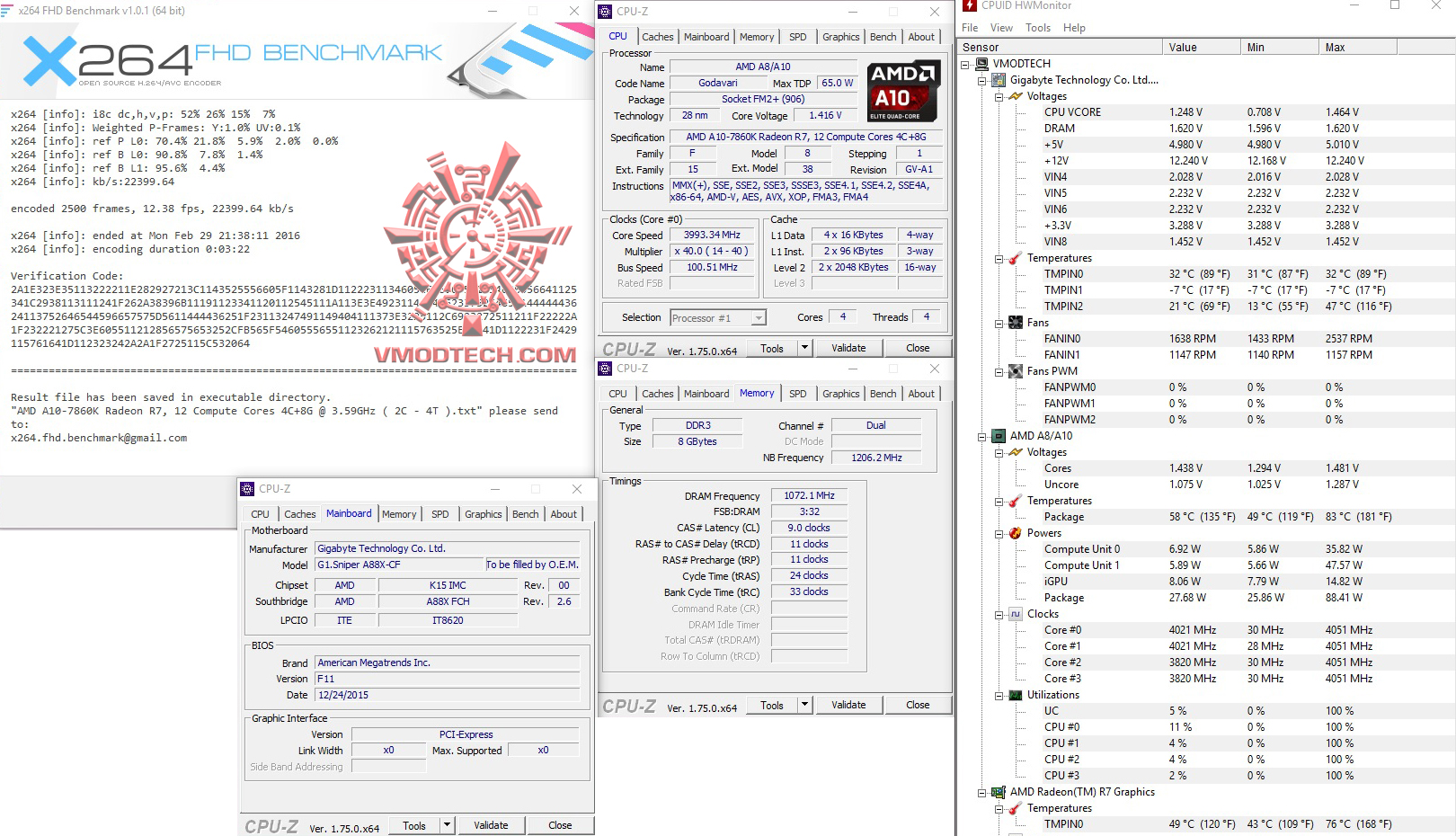Click Voltages icon under Gigabyte Technology
Image resolution: width=1456 pixels, height=836 pixels.
(1016, 96)
